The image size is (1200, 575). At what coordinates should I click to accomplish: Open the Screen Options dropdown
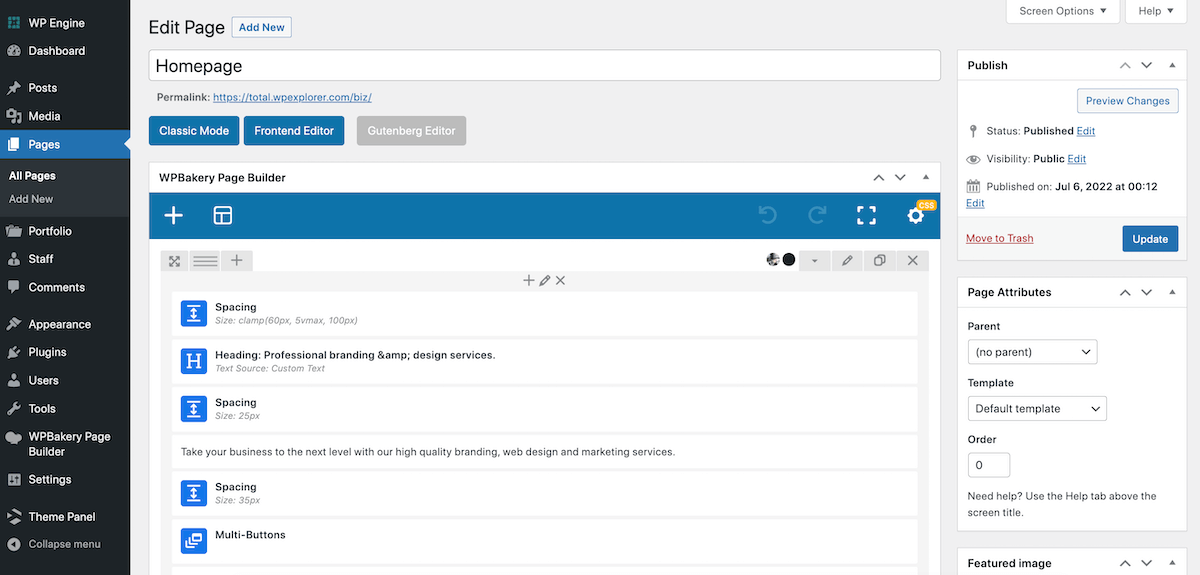[x=1063, y=11]
